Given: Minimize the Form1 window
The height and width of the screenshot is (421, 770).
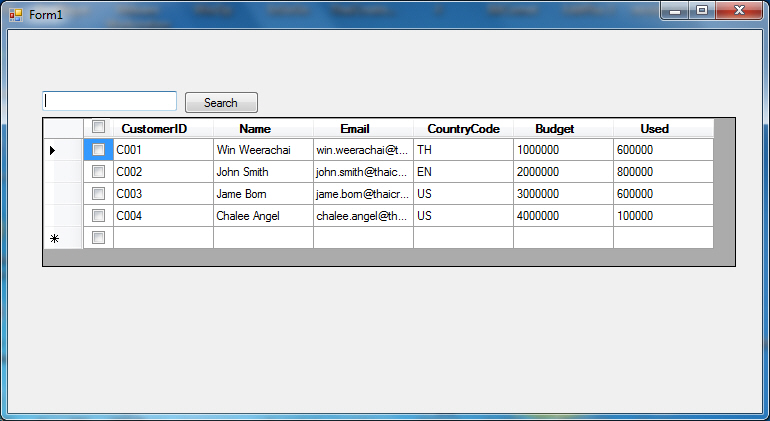Looking at the screenshot, I should point(675,10).
